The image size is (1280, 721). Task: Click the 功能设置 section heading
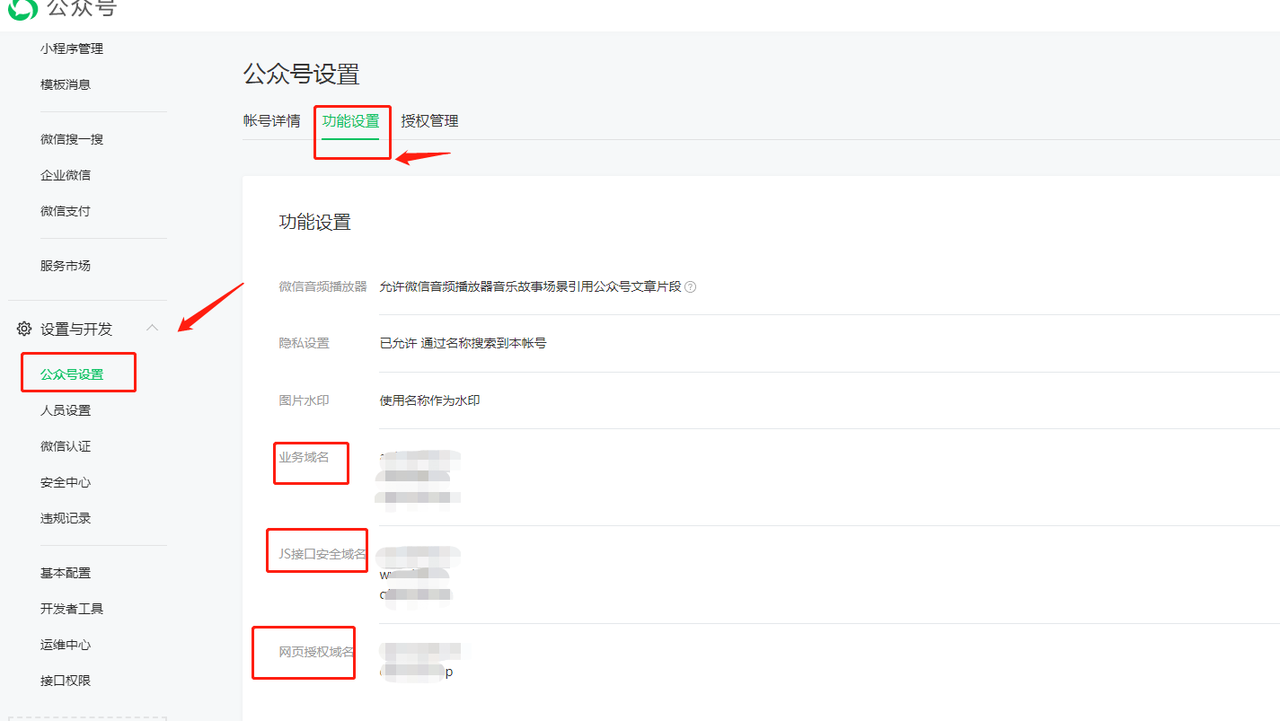315,222
